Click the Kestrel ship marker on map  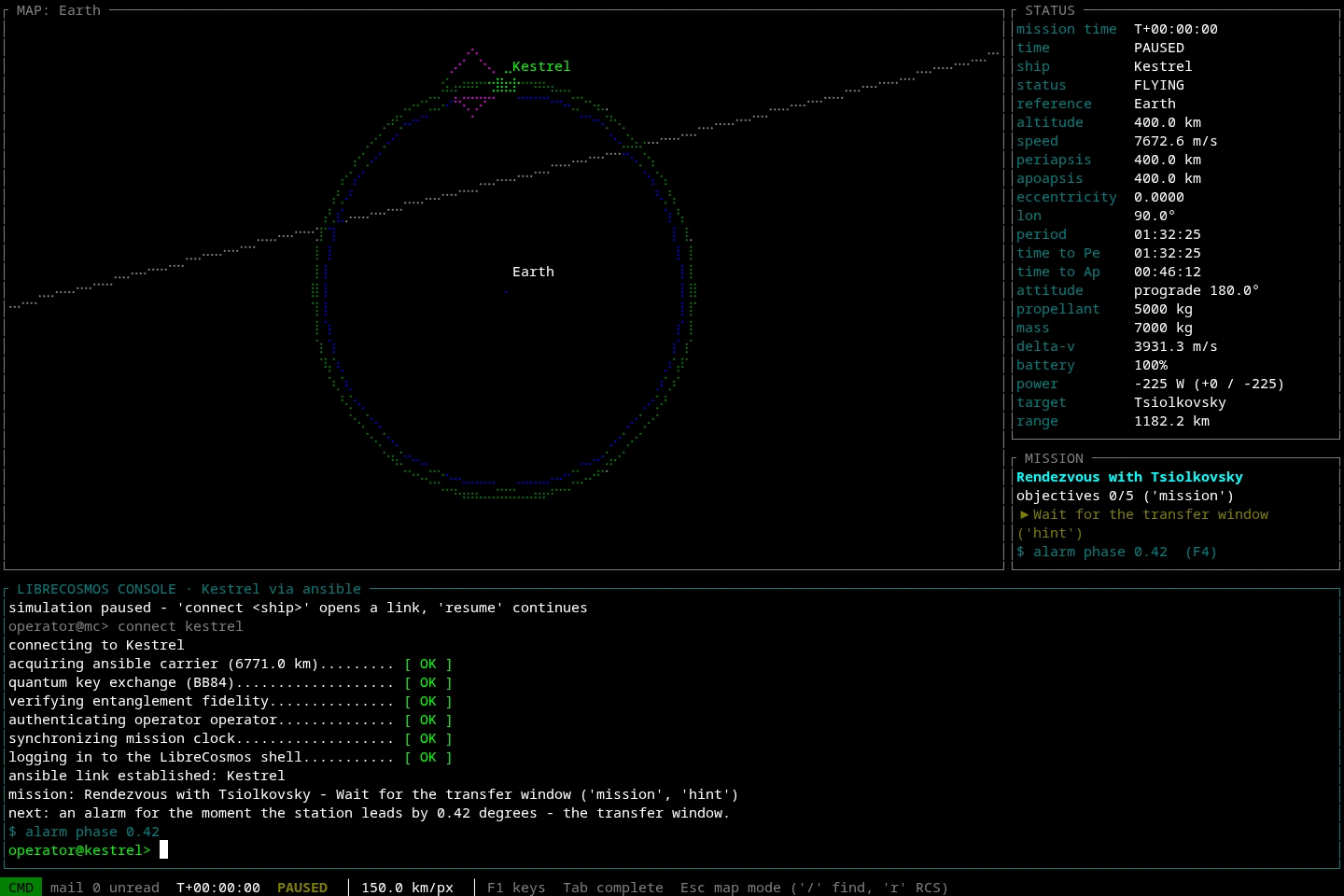pos(505,85)
